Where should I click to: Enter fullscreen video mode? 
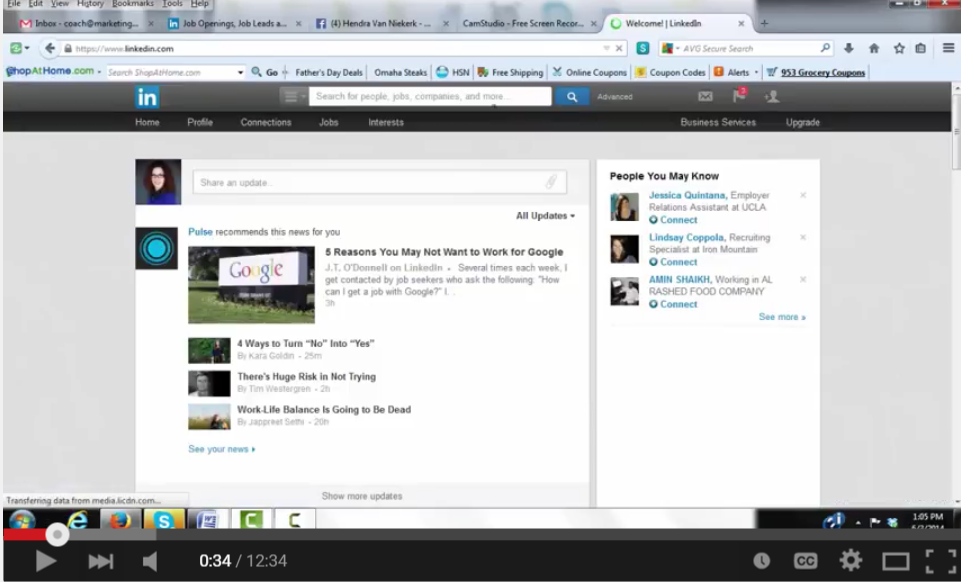[x=940, y=561]
